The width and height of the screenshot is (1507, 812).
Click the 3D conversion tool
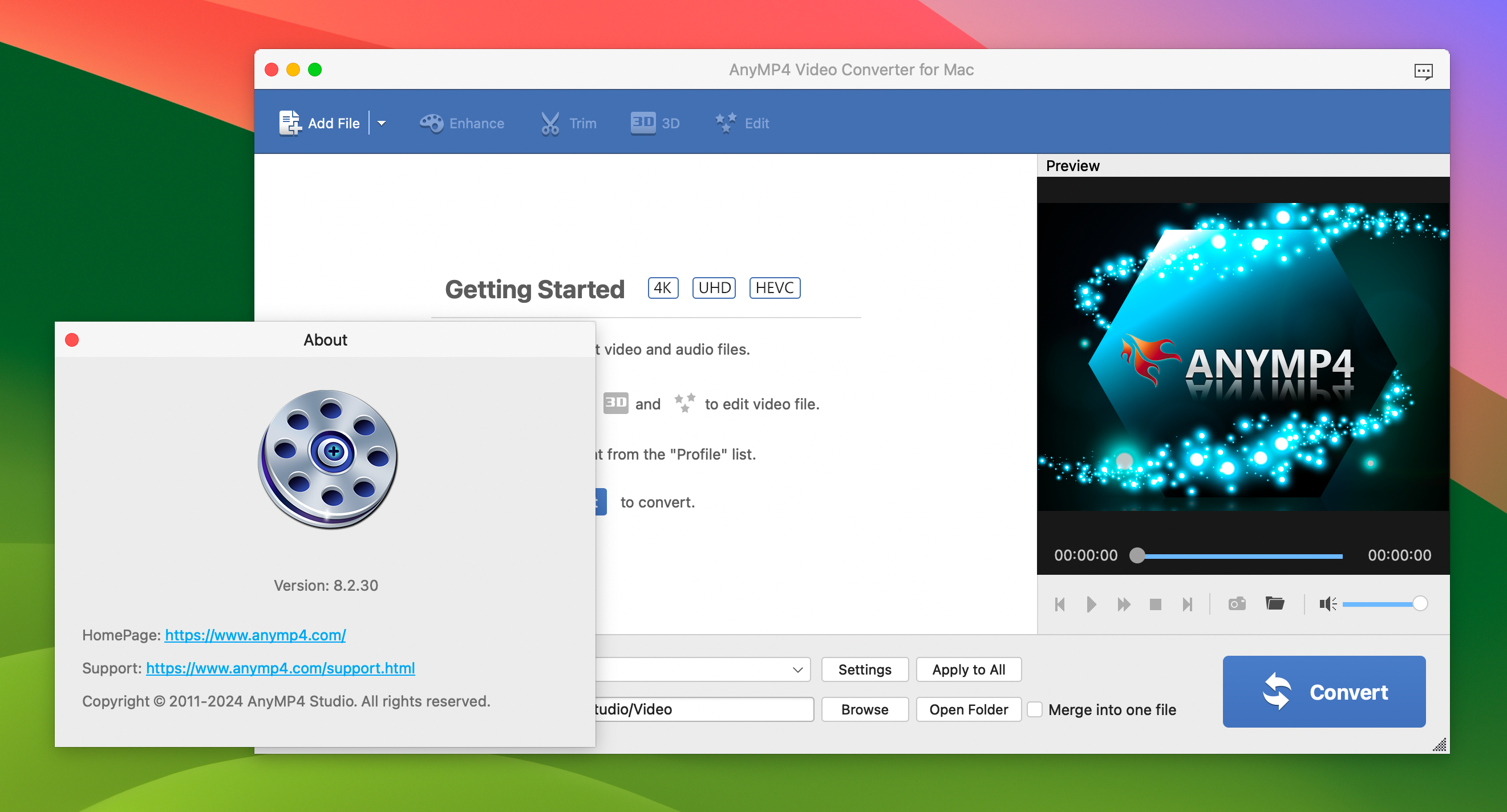coord(655,123)
